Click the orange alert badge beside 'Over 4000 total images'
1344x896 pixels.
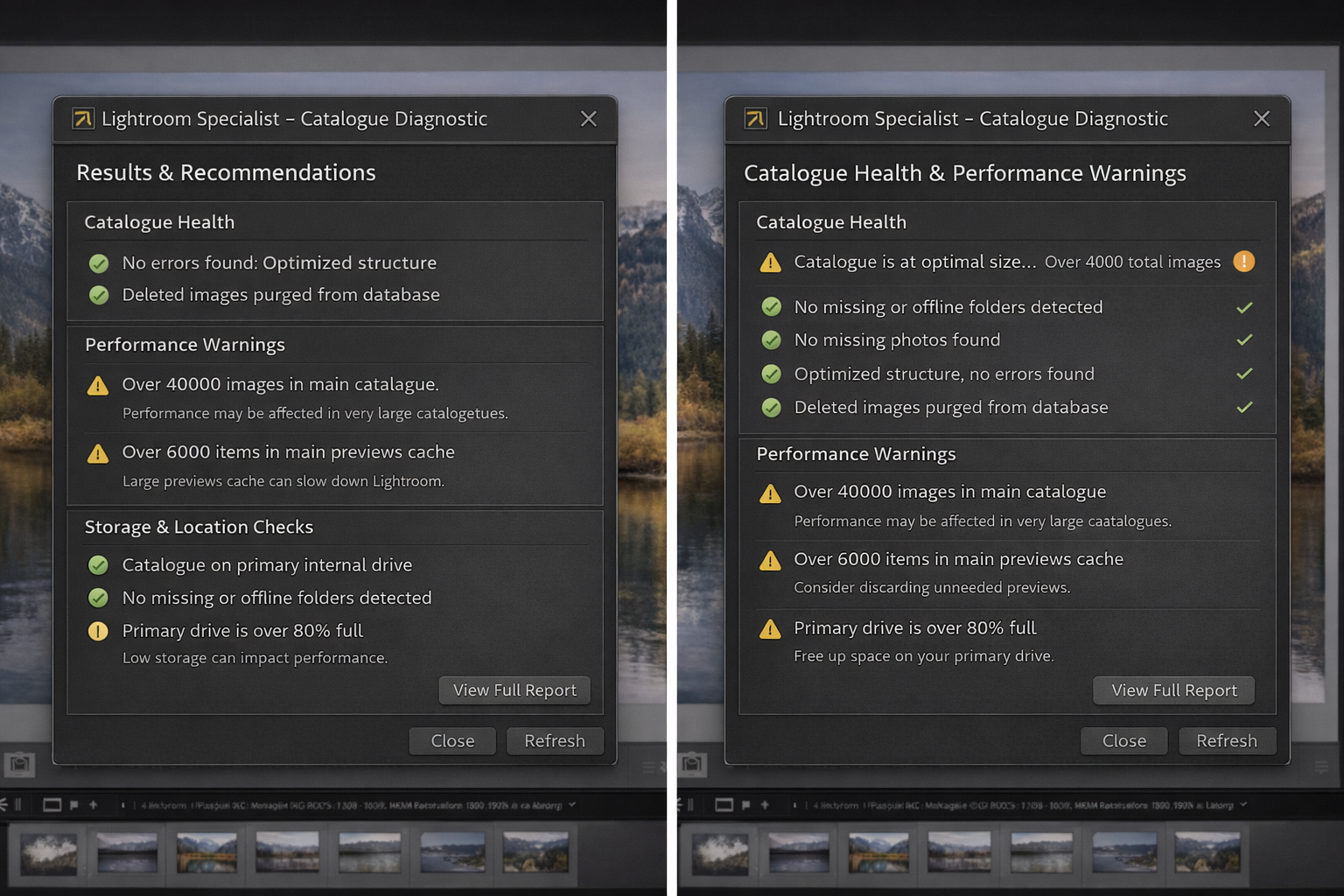pyautogui.click(x=1243, y=262)
